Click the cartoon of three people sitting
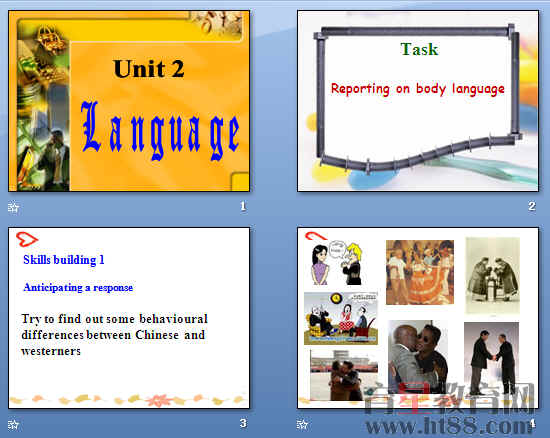550x438 pixels. click(x=341, y=318)
